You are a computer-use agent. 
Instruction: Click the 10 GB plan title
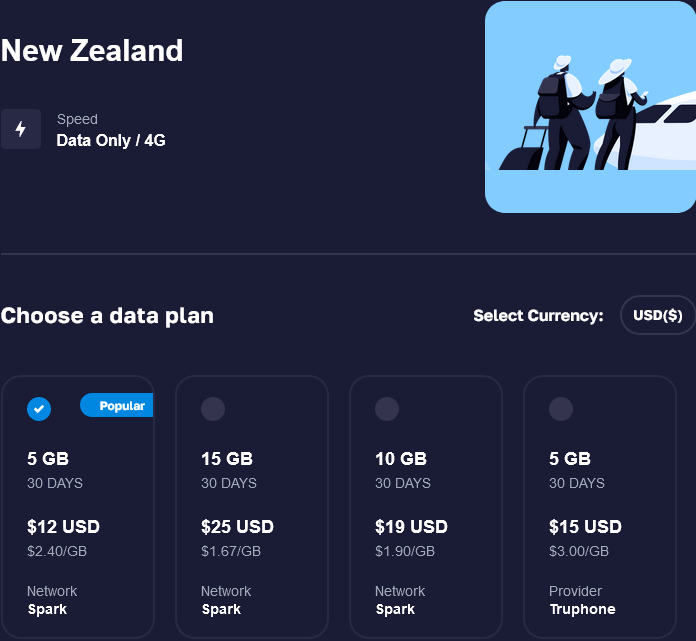(x=401, y=459)
